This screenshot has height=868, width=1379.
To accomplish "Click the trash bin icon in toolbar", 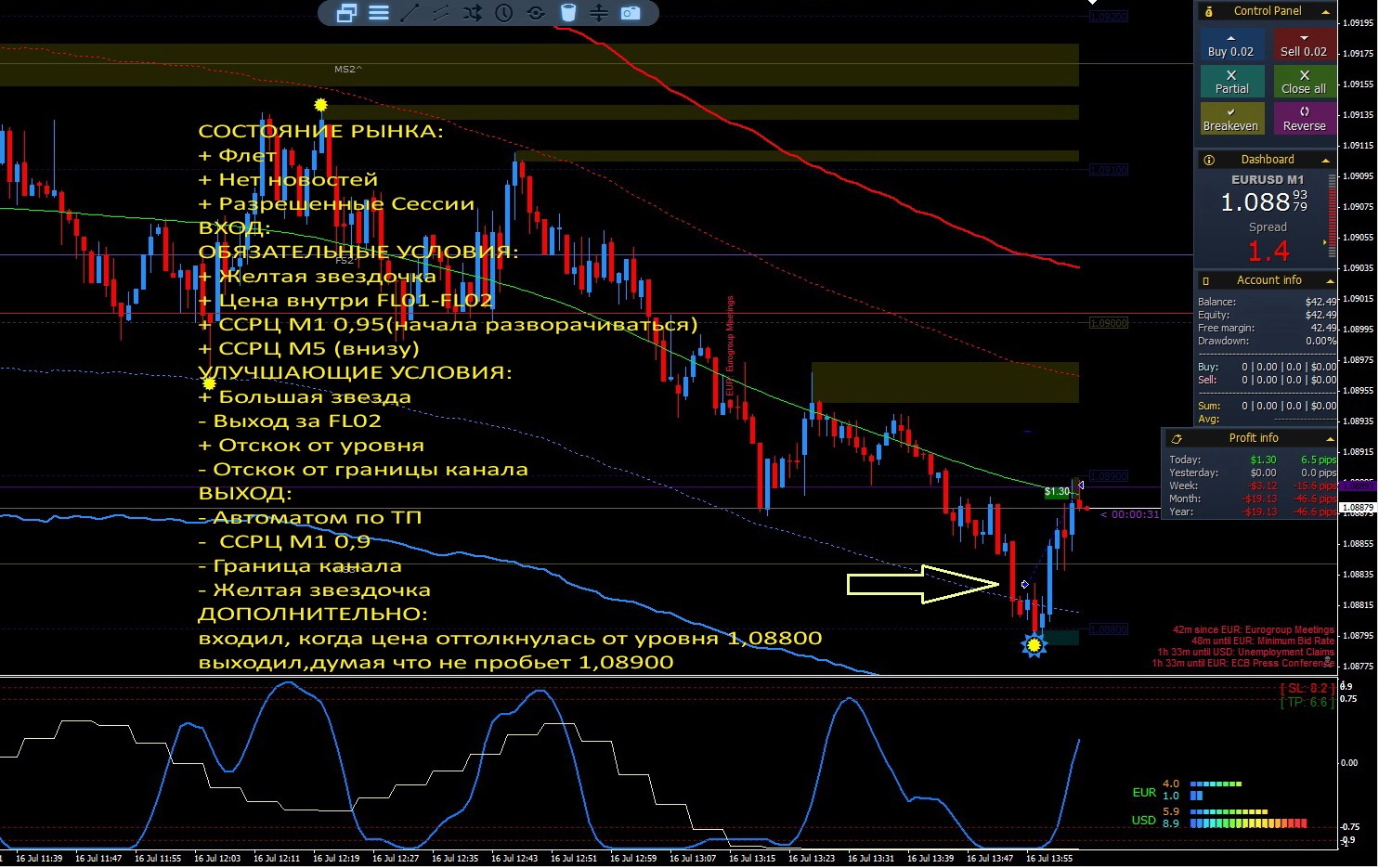I will tap(568, 13).
